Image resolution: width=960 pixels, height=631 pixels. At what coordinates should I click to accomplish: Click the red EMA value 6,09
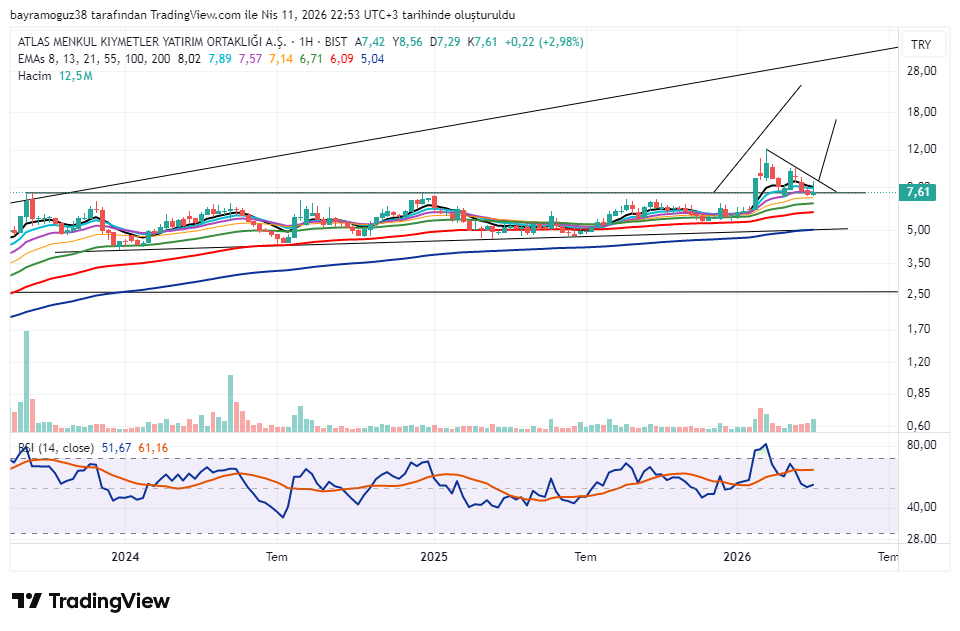coord(342,59)
